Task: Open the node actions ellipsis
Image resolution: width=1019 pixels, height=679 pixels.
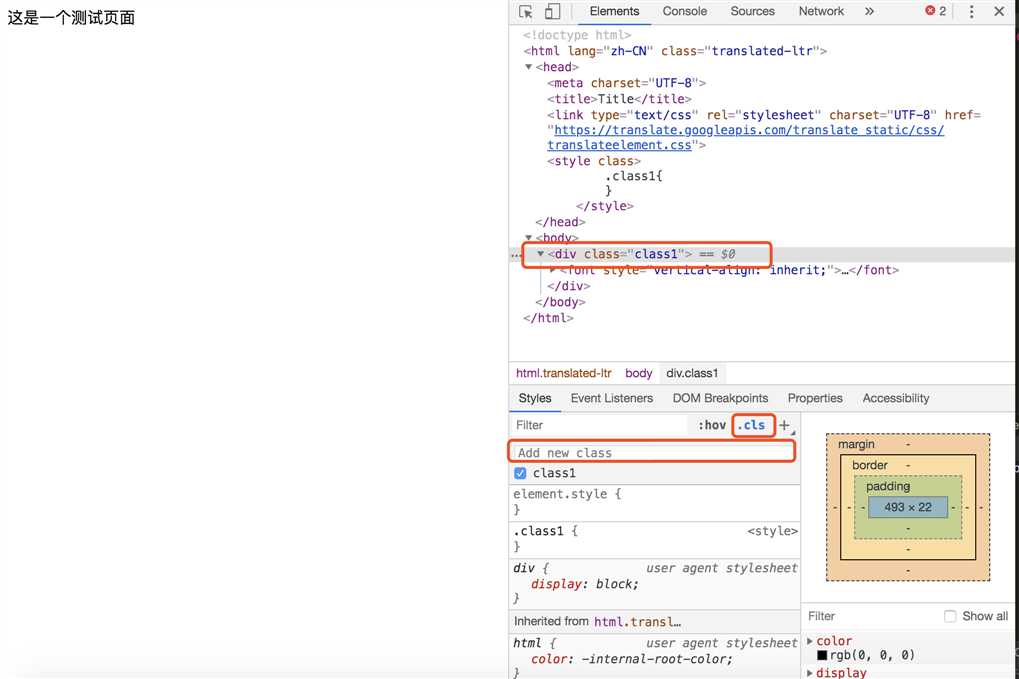Action: (516, 255)
